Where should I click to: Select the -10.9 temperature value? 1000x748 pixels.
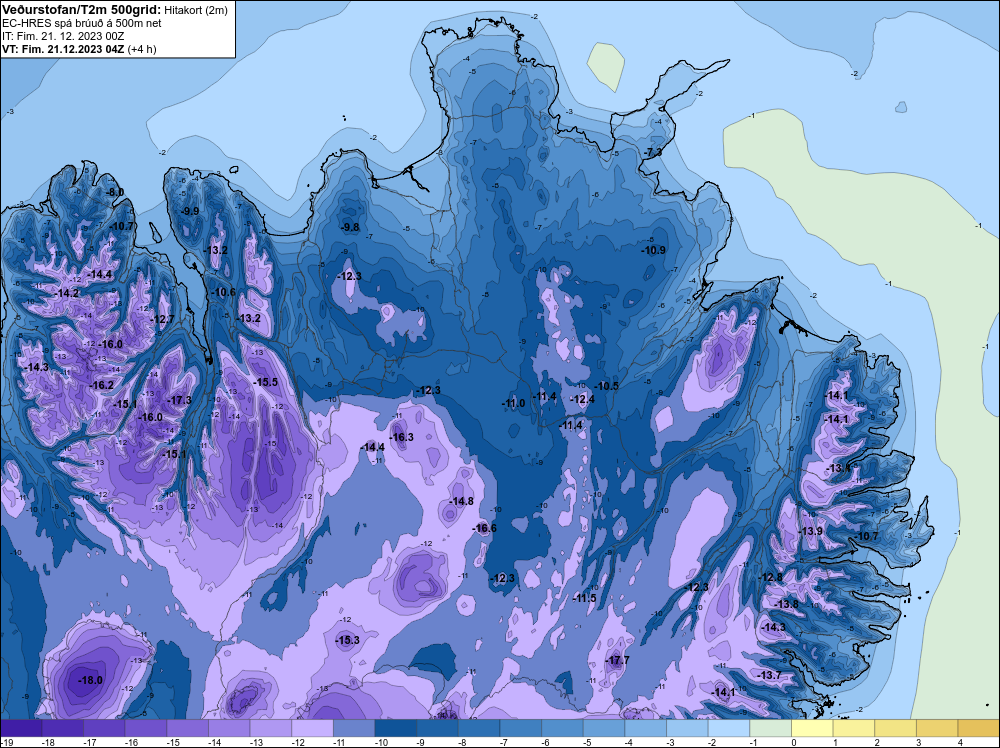[x=653, y=251]
